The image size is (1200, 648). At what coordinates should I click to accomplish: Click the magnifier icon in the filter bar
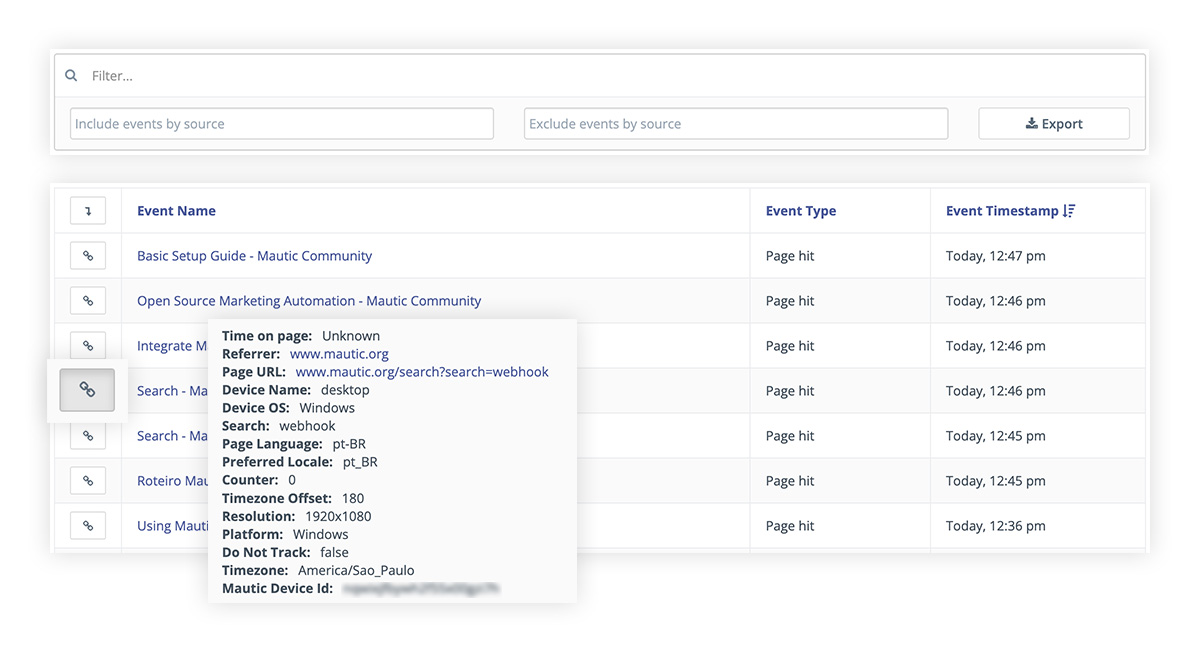tap(70, 75)
